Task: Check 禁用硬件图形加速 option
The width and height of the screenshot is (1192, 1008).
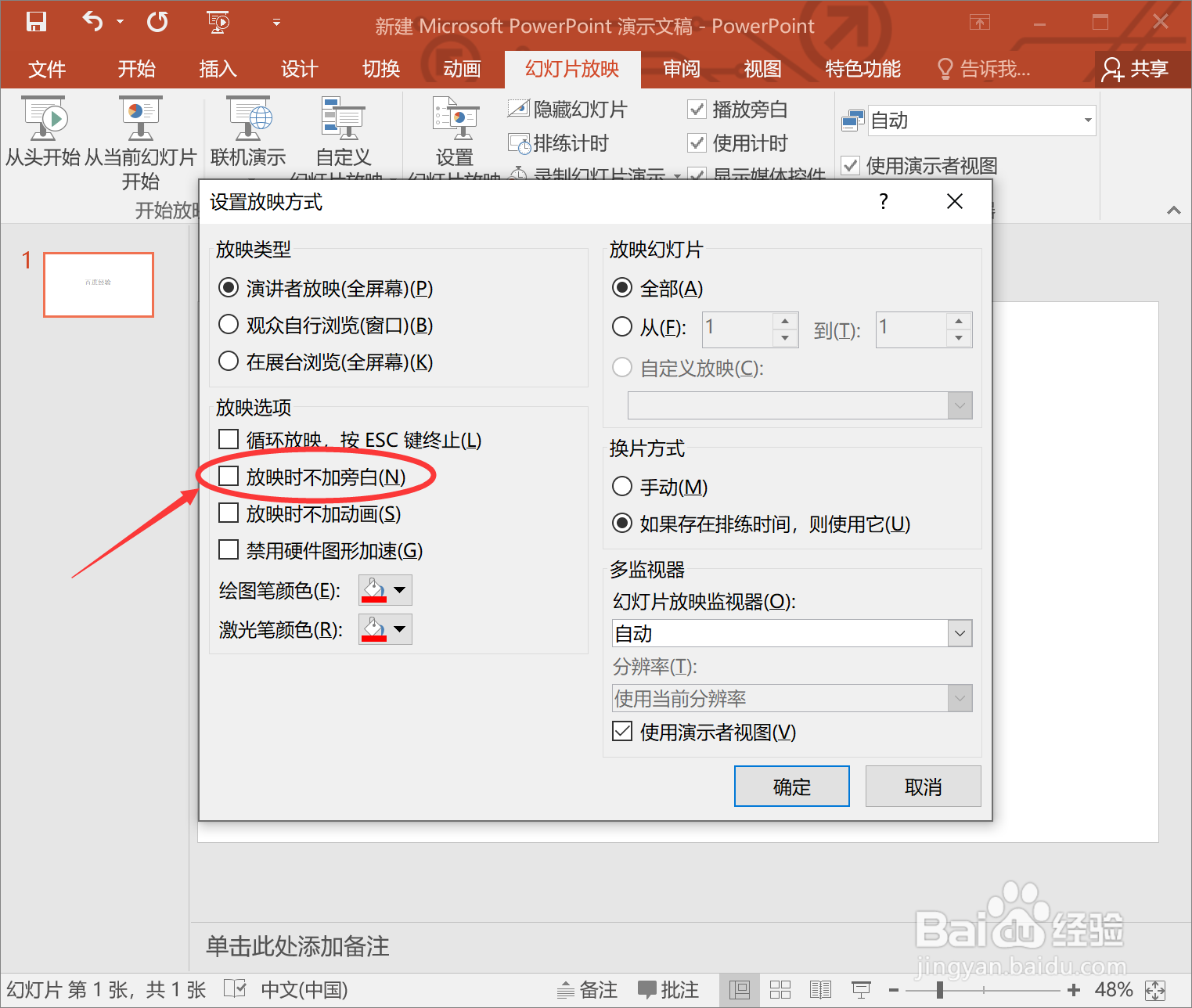Action: (228, 549)
